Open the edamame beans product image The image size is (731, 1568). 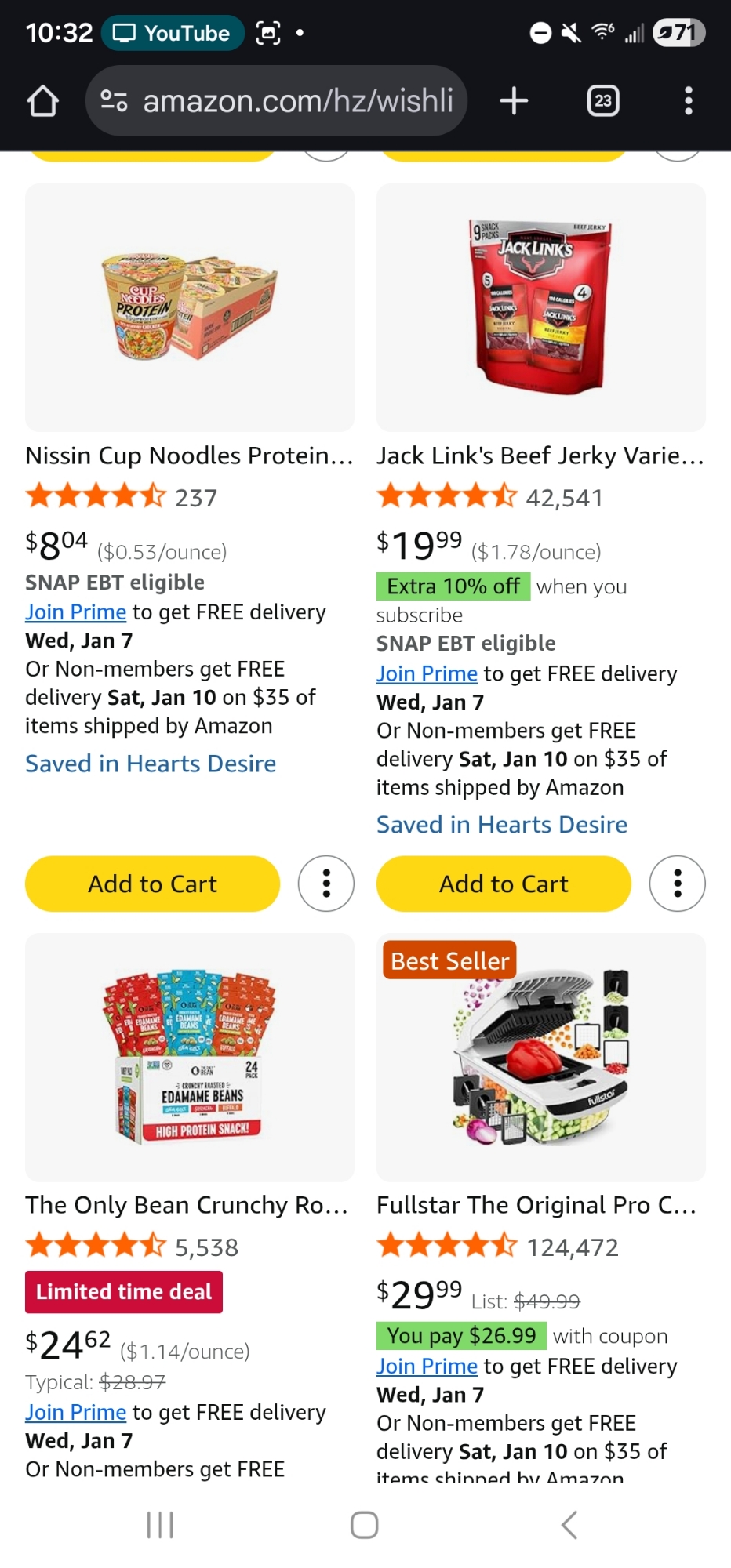[x=190, y=1057]
